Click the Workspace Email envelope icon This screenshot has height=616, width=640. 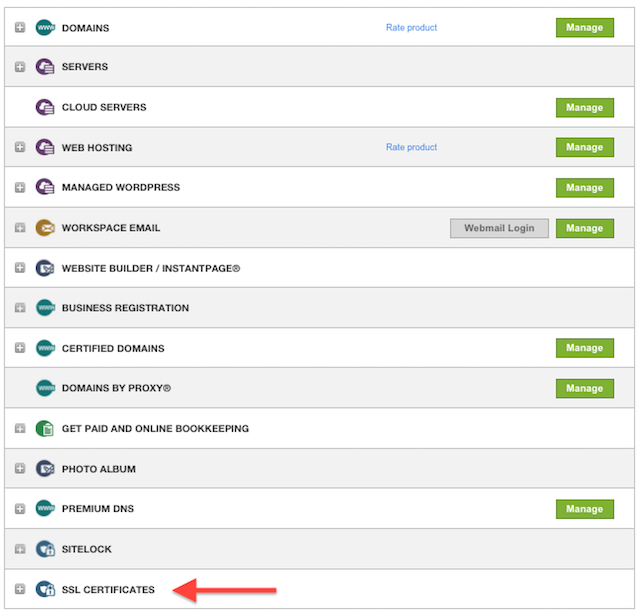(45, 227)
